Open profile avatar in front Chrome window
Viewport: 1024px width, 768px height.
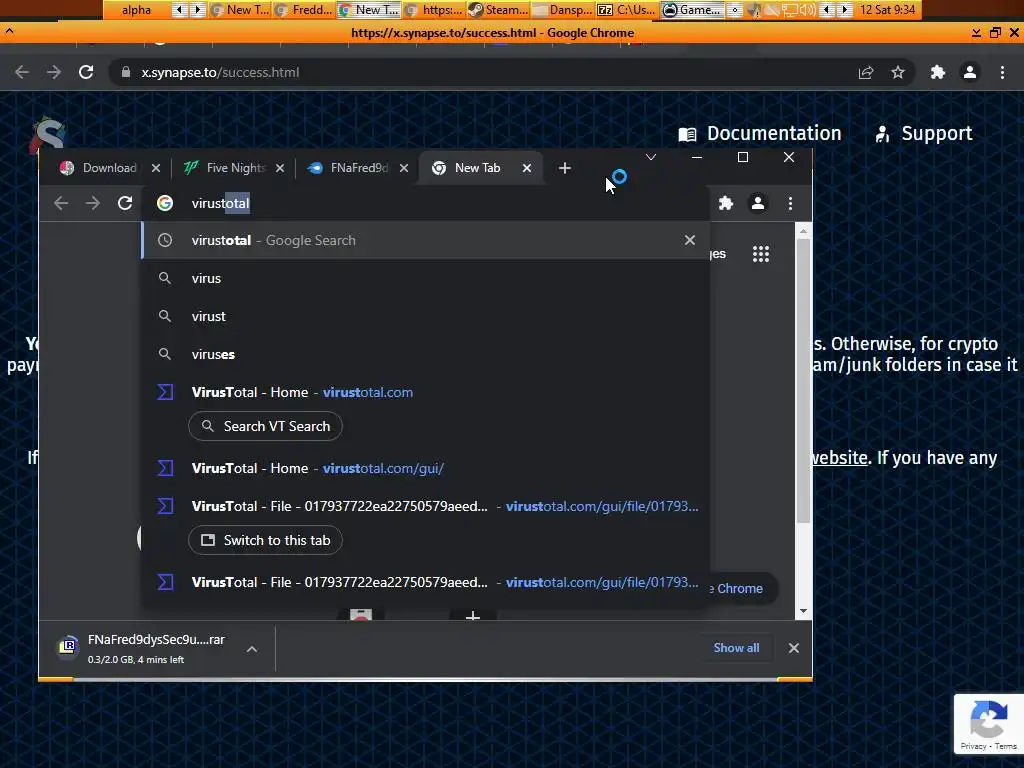(758, 203)
